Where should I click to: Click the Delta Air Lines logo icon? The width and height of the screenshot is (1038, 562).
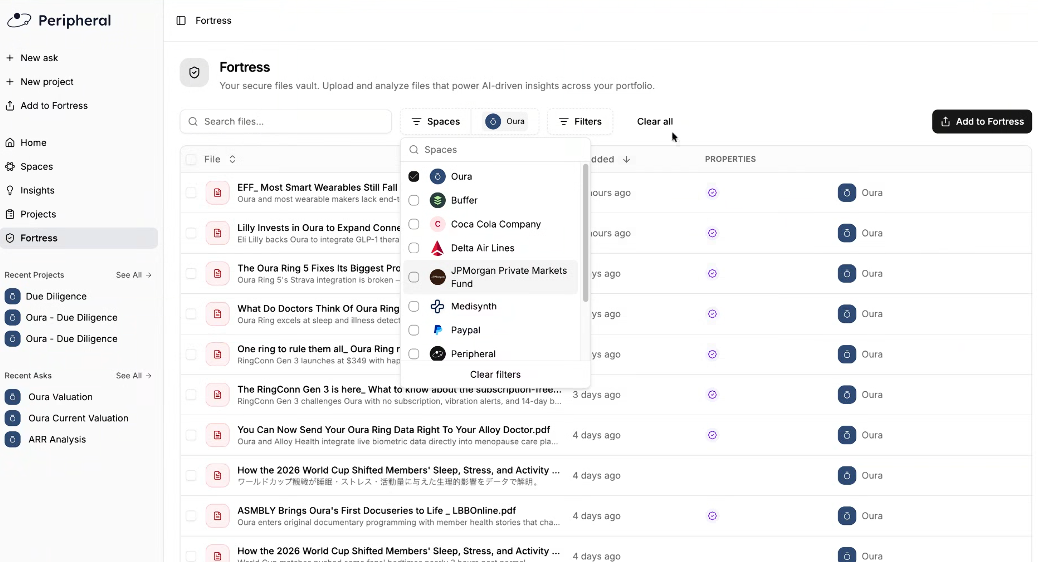pos(438,248)
